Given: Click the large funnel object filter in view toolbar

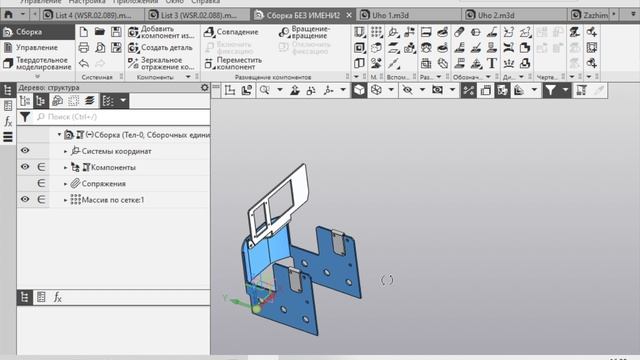Looking at the screenshot, I should pos(550,90).
